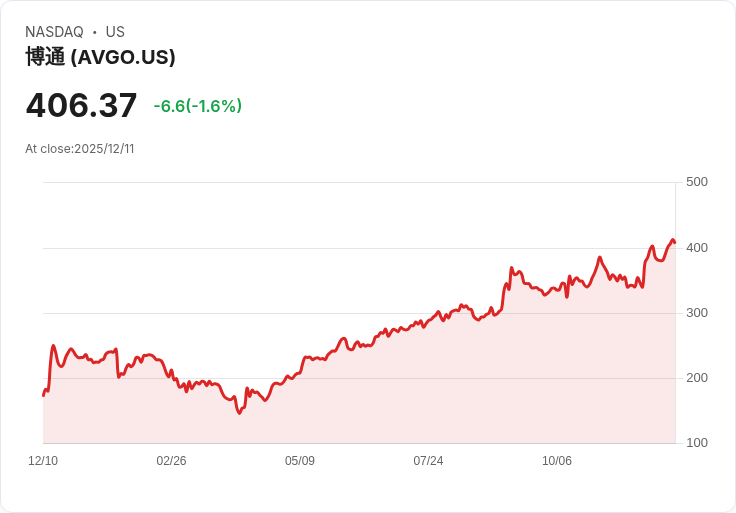Click the 10/06 x-axis date label
Image resolution: width=736 pixels, height=513 pixels.
(x=557, y=461)
